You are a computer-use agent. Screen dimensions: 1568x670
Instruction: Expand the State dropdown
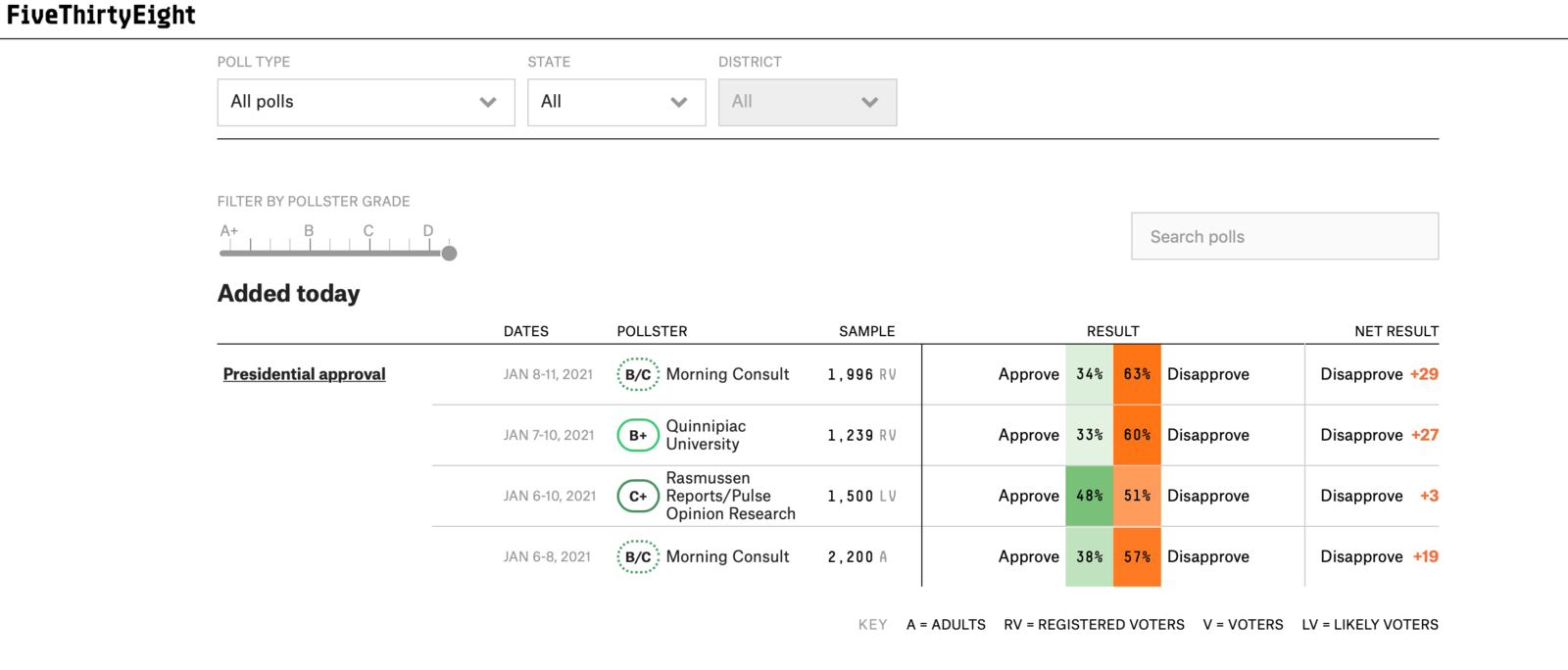point(615,102)
